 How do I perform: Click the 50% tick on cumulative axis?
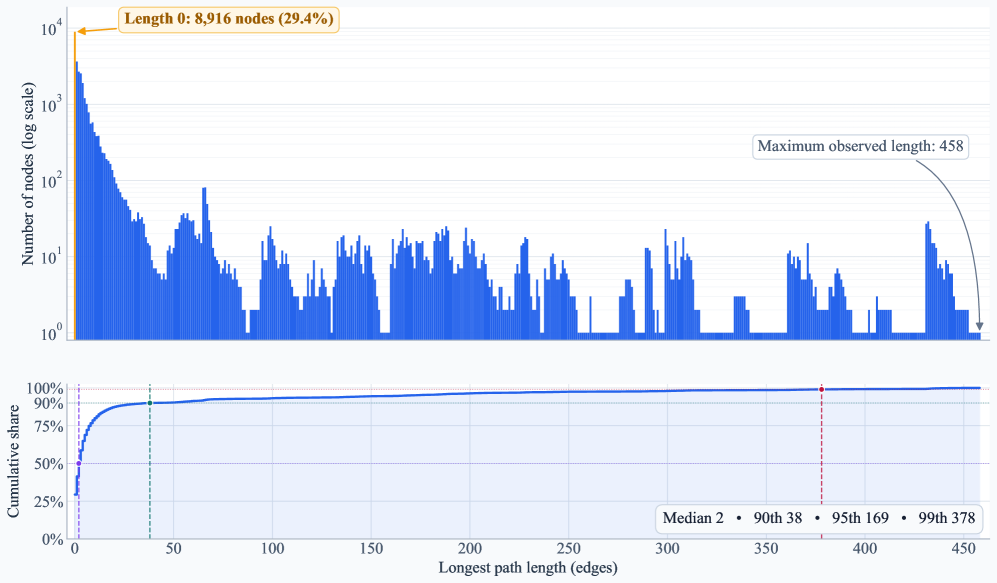[48, 464]
